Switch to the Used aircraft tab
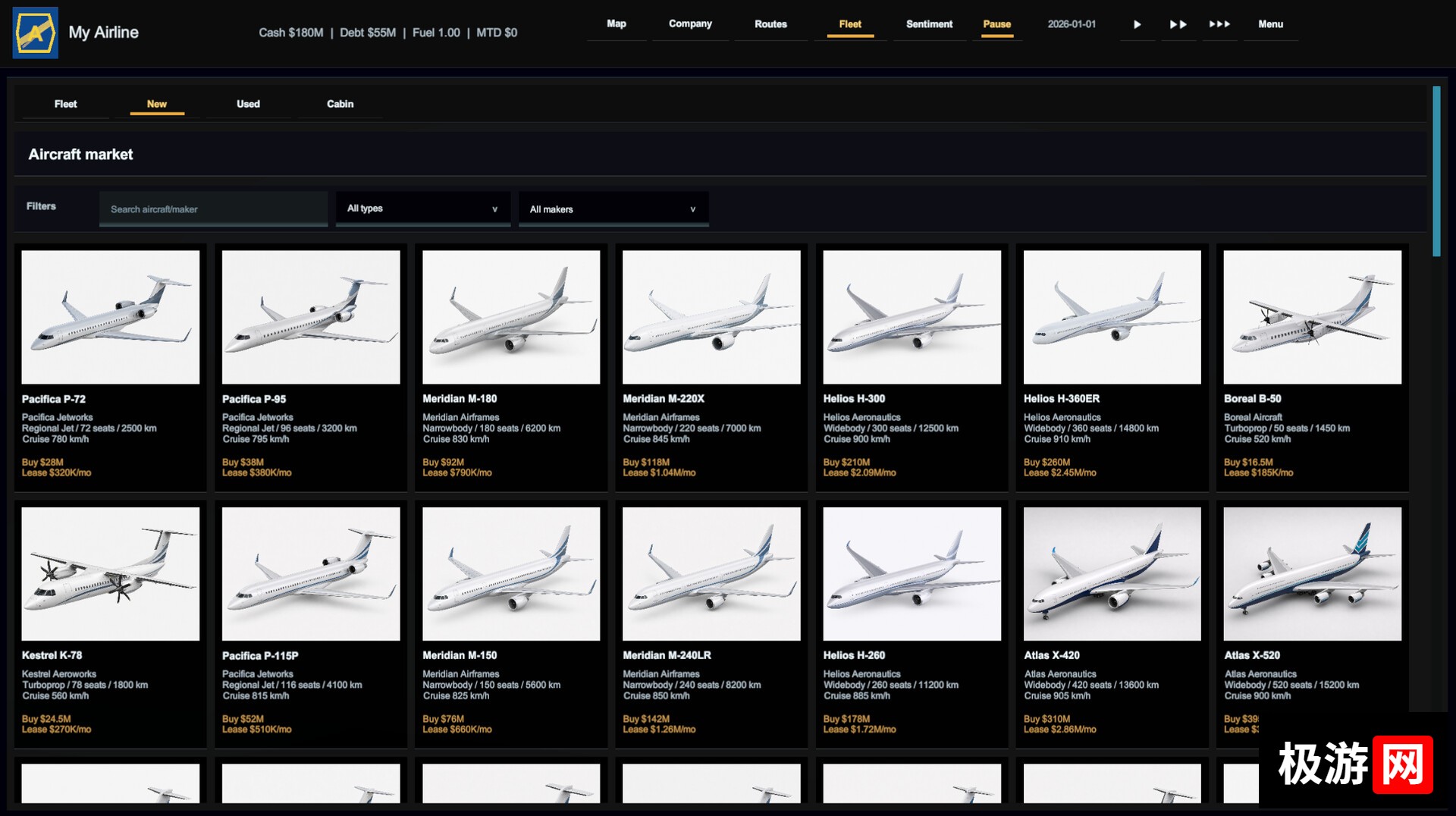1456x816 pixels. point(248,104)
